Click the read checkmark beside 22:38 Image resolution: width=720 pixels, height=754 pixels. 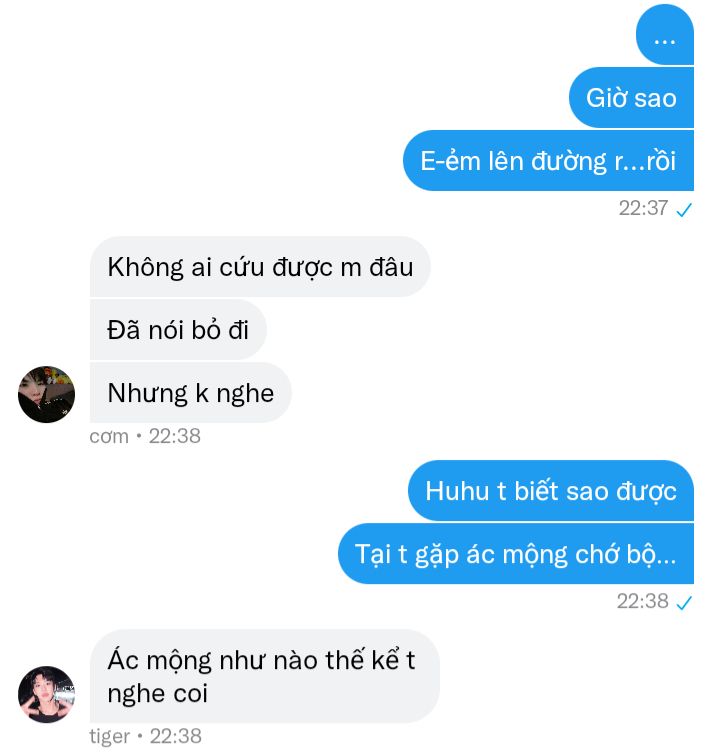[683, 603]
